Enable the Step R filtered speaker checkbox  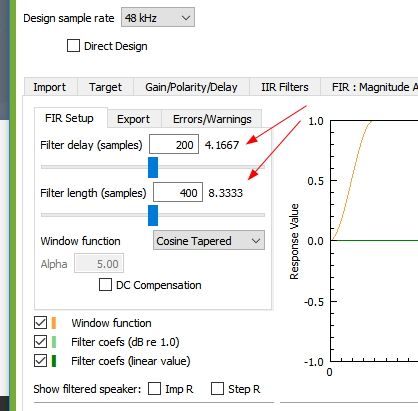point(217,389)
